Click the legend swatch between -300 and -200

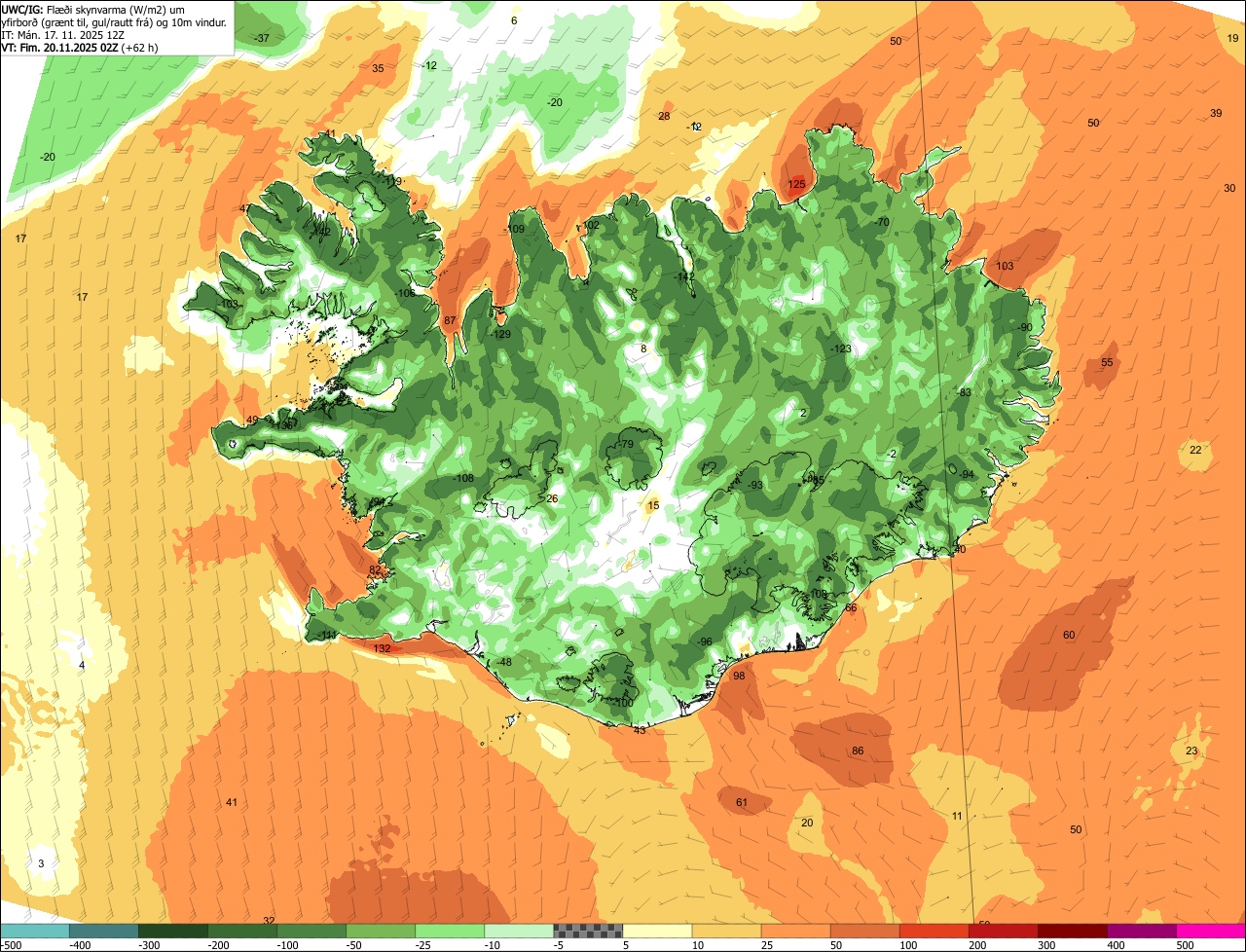[173, 931]
